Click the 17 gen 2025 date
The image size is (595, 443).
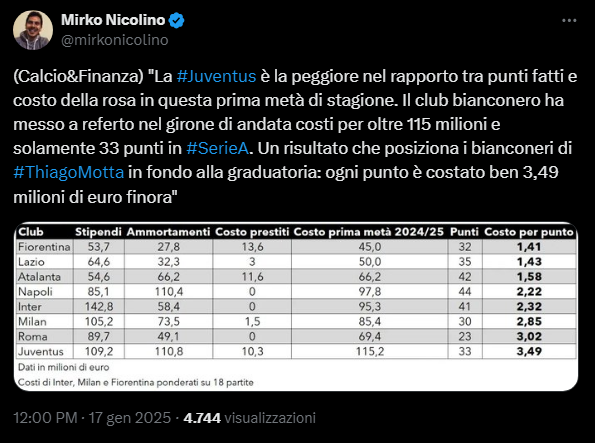[x=129, y=418]
